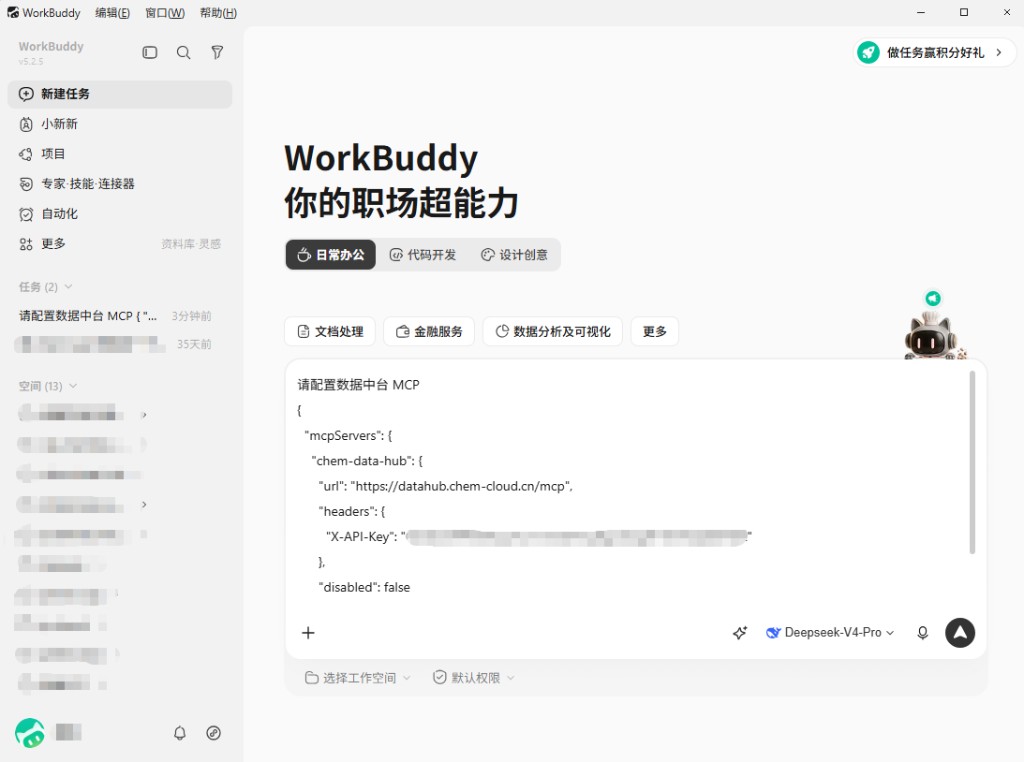Image resolution: width=1024 pixels, height=762 pixels.
Task: Switch to the 设计创意 tab
Action: [515, 255]
